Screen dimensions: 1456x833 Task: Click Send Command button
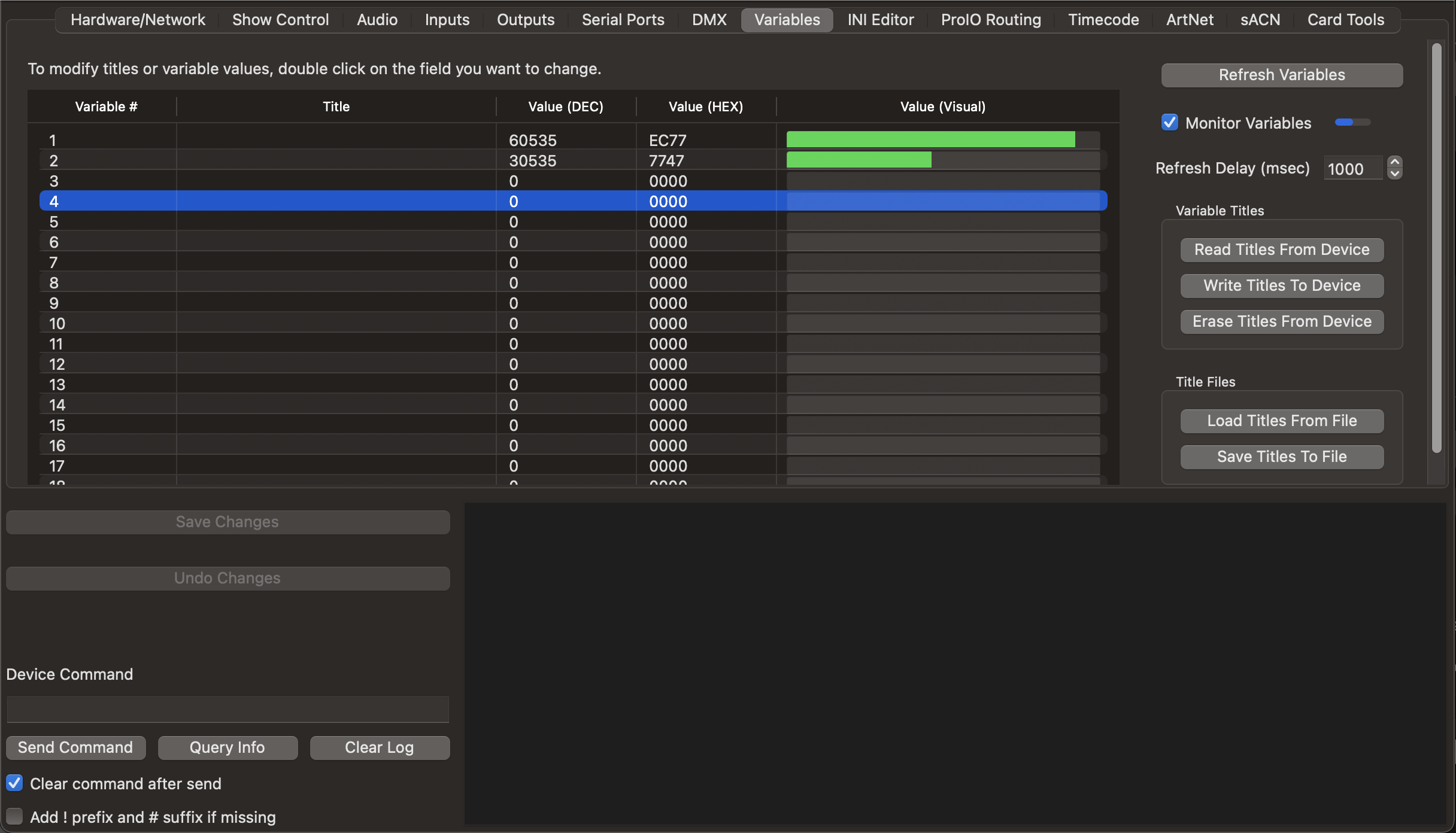coord(75,747)
